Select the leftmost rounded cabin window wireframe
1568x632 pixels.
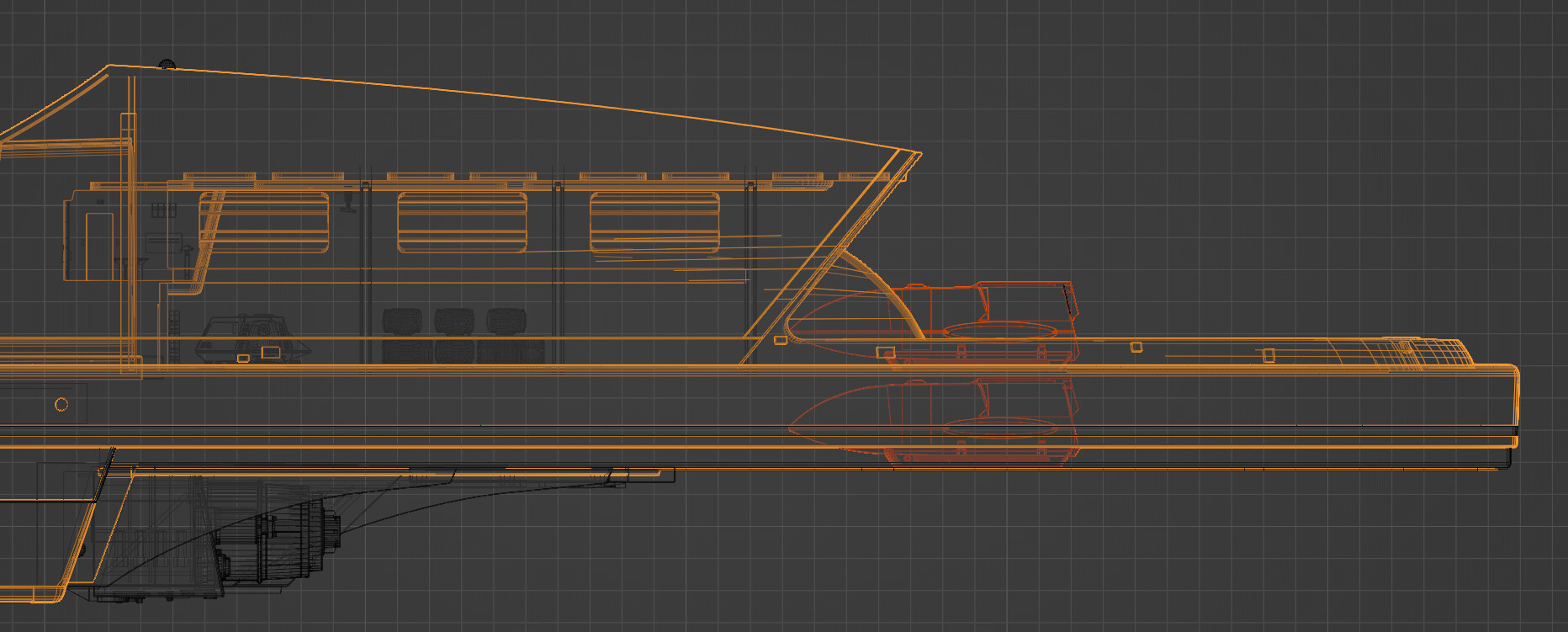[x=264, y=222]
